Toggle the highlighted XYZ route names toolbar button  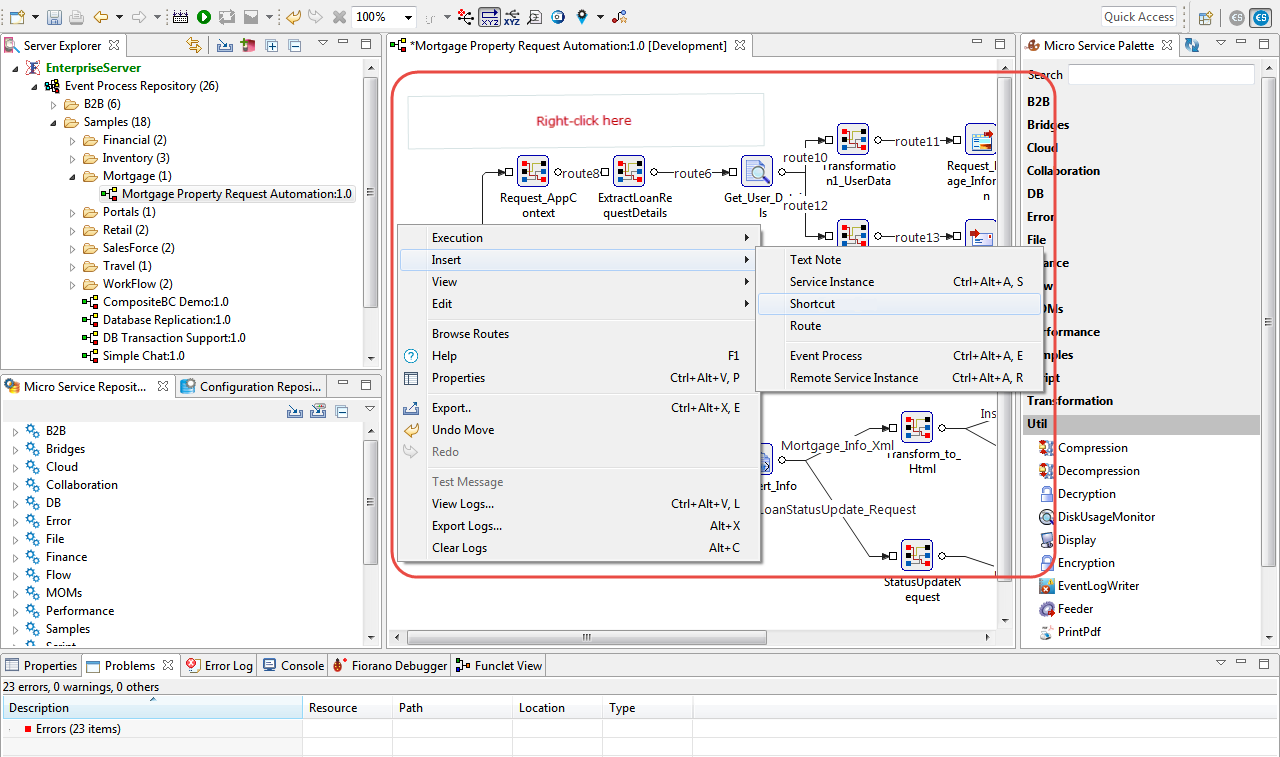(490, 17)
